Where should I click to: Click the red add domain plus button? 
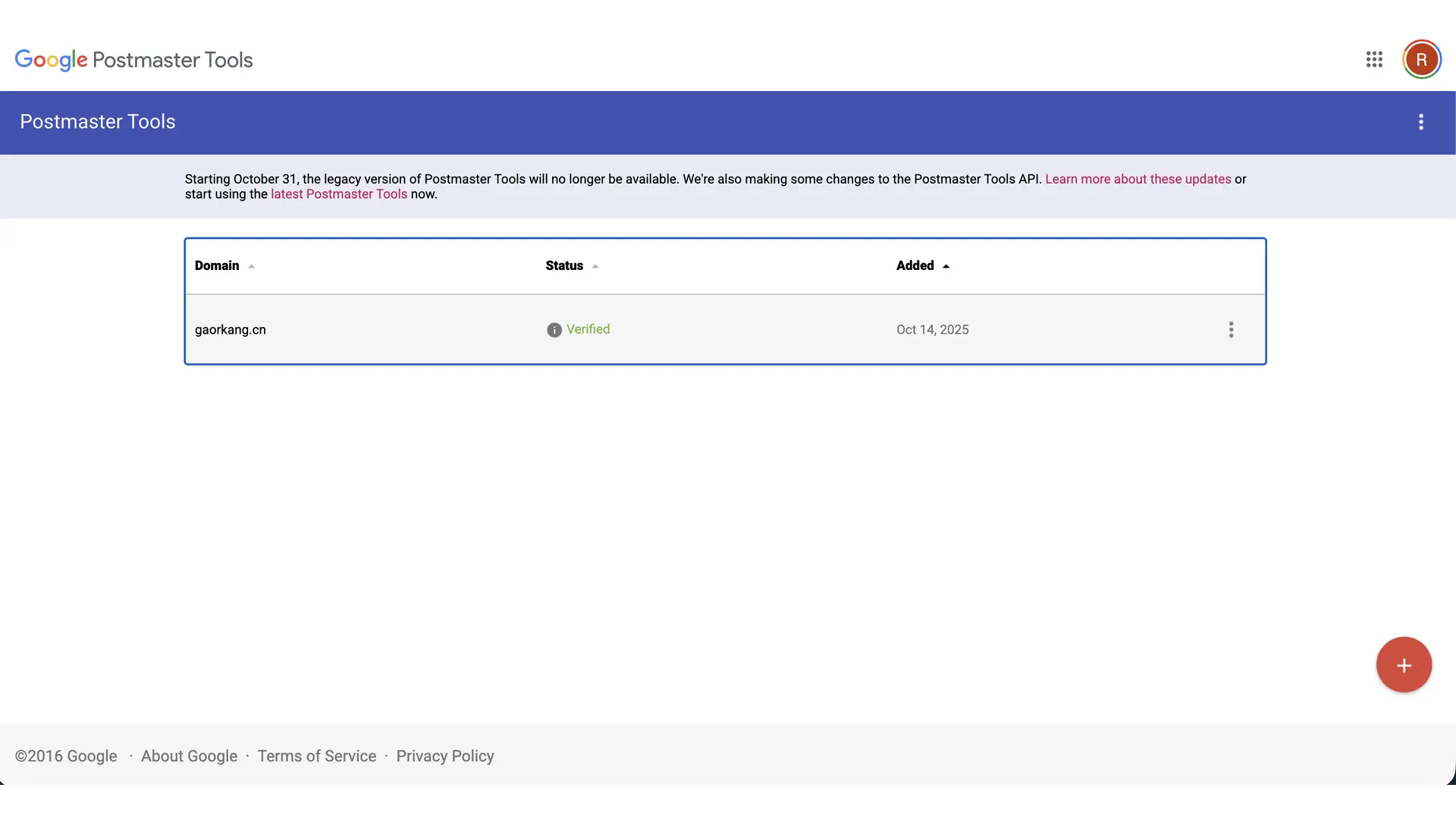click(1404, 665)
